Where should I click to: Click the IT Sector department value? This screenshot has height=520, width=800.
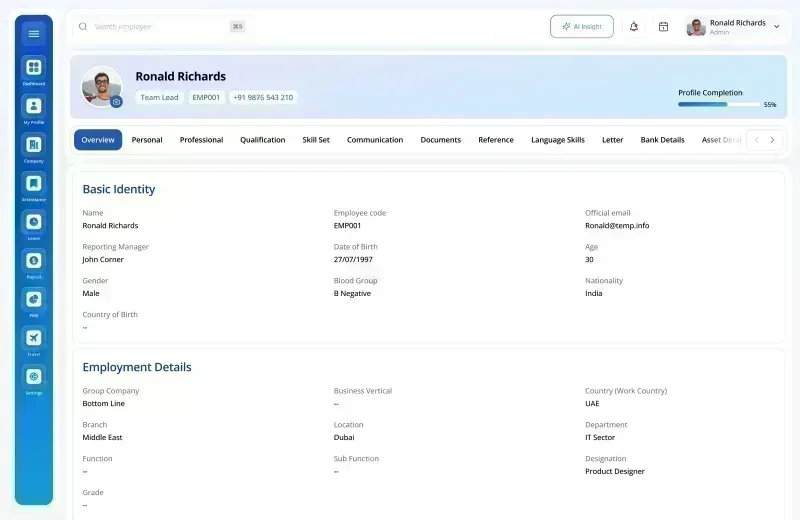pyautogui.click(x=600, y=437)
